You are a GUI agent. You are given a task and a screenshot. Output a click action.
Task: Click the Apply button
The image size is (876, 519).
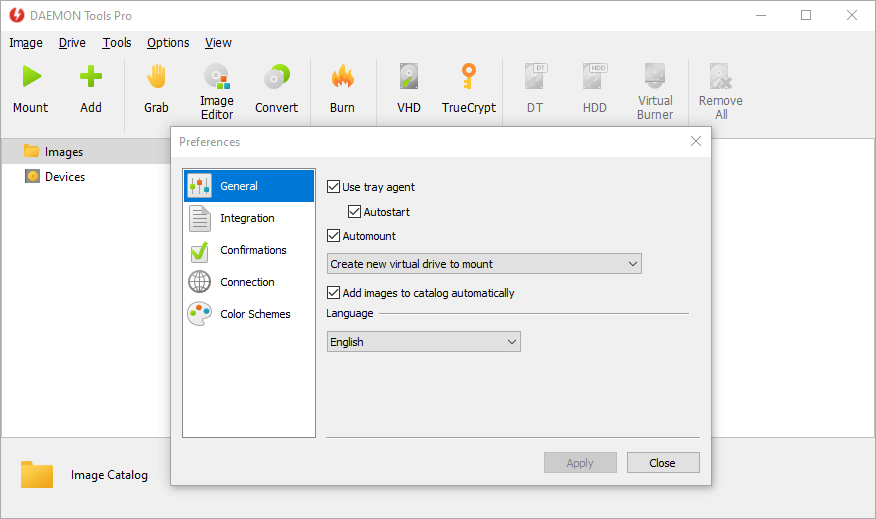pos(580,463)
